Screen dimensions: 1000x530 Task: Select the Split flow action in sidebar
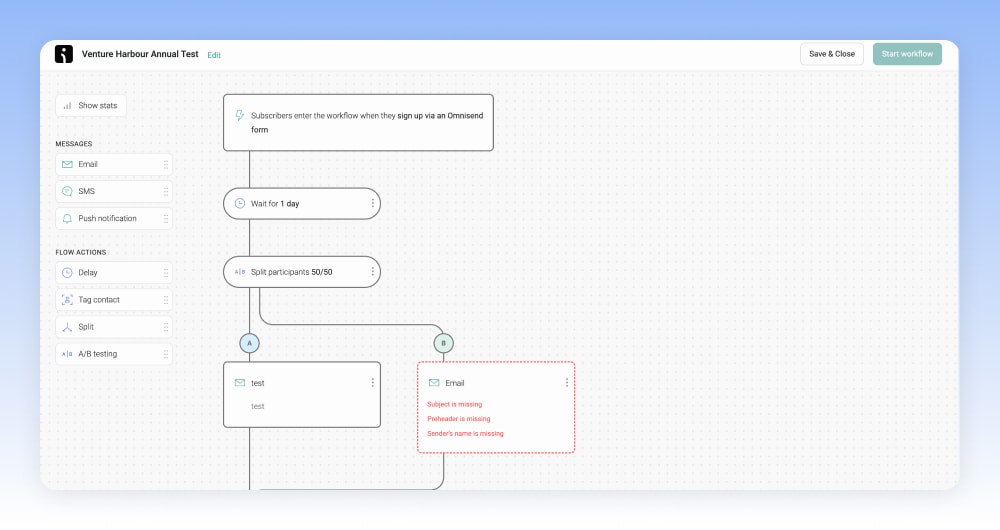pos(114,327)
